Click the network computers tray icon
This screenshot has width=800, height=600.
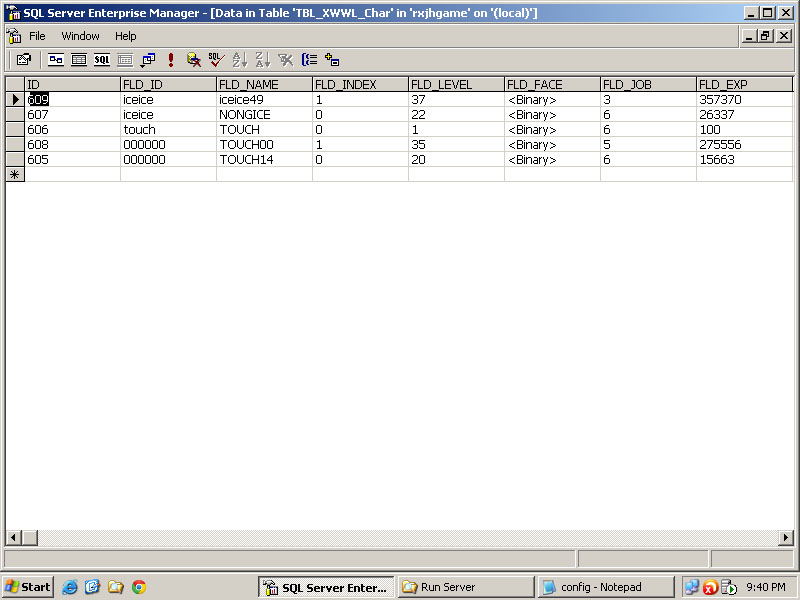(x=692, y=587)
